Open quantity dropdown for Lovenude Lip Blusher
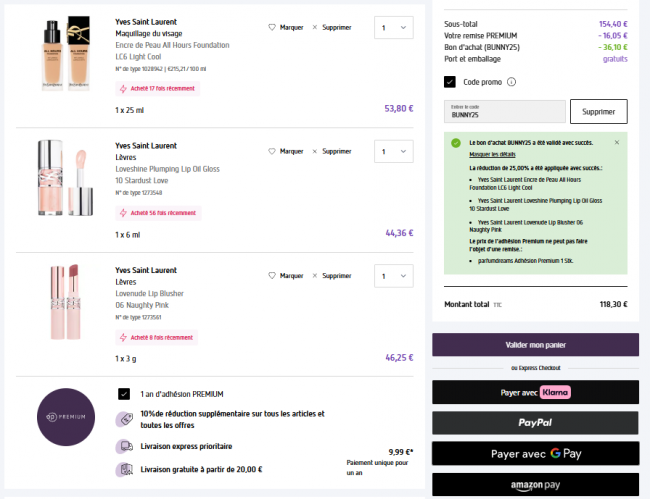This screenshot has height=499, width=650. (x=393, y=275)
